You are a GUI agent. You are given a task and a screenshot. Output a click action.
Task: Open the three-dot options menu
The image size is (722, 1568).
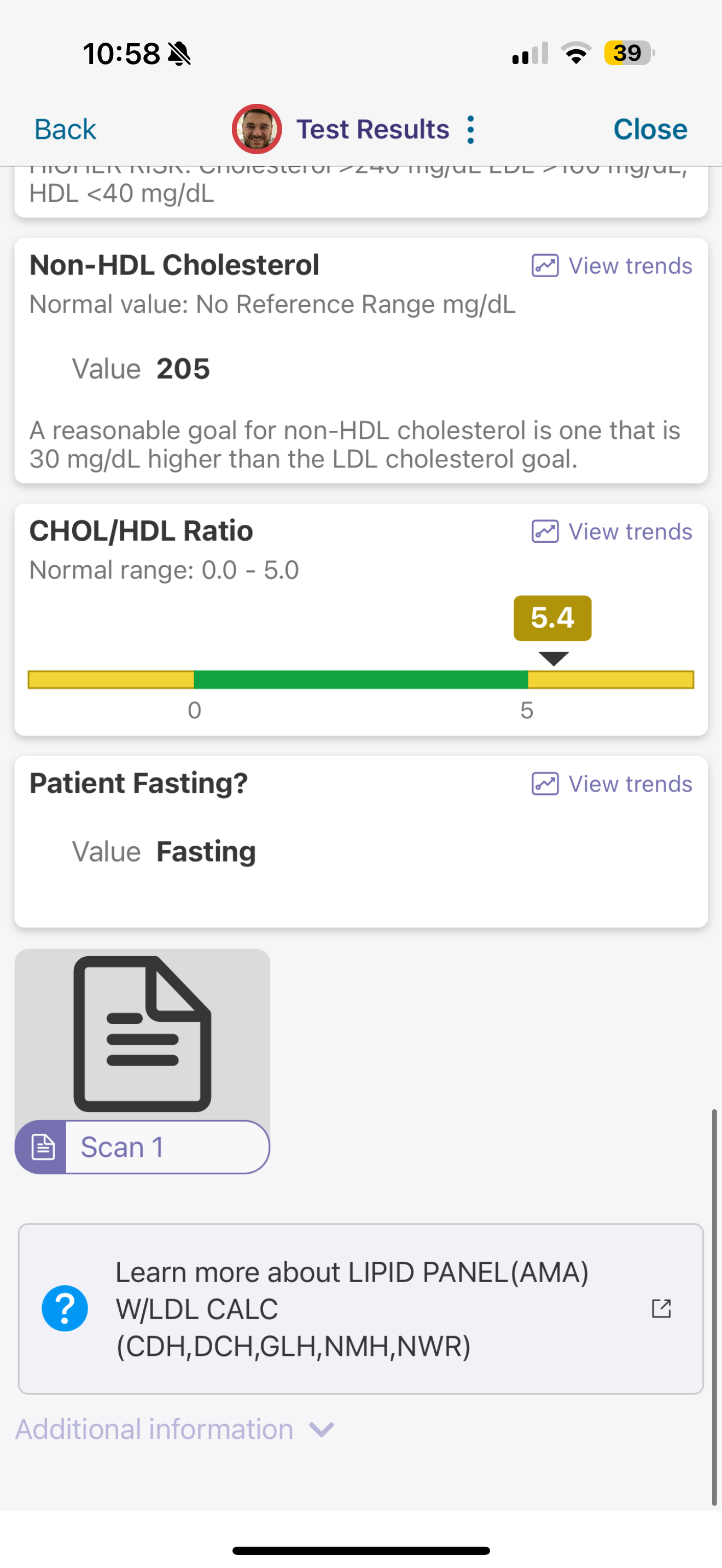coord(470,130)
